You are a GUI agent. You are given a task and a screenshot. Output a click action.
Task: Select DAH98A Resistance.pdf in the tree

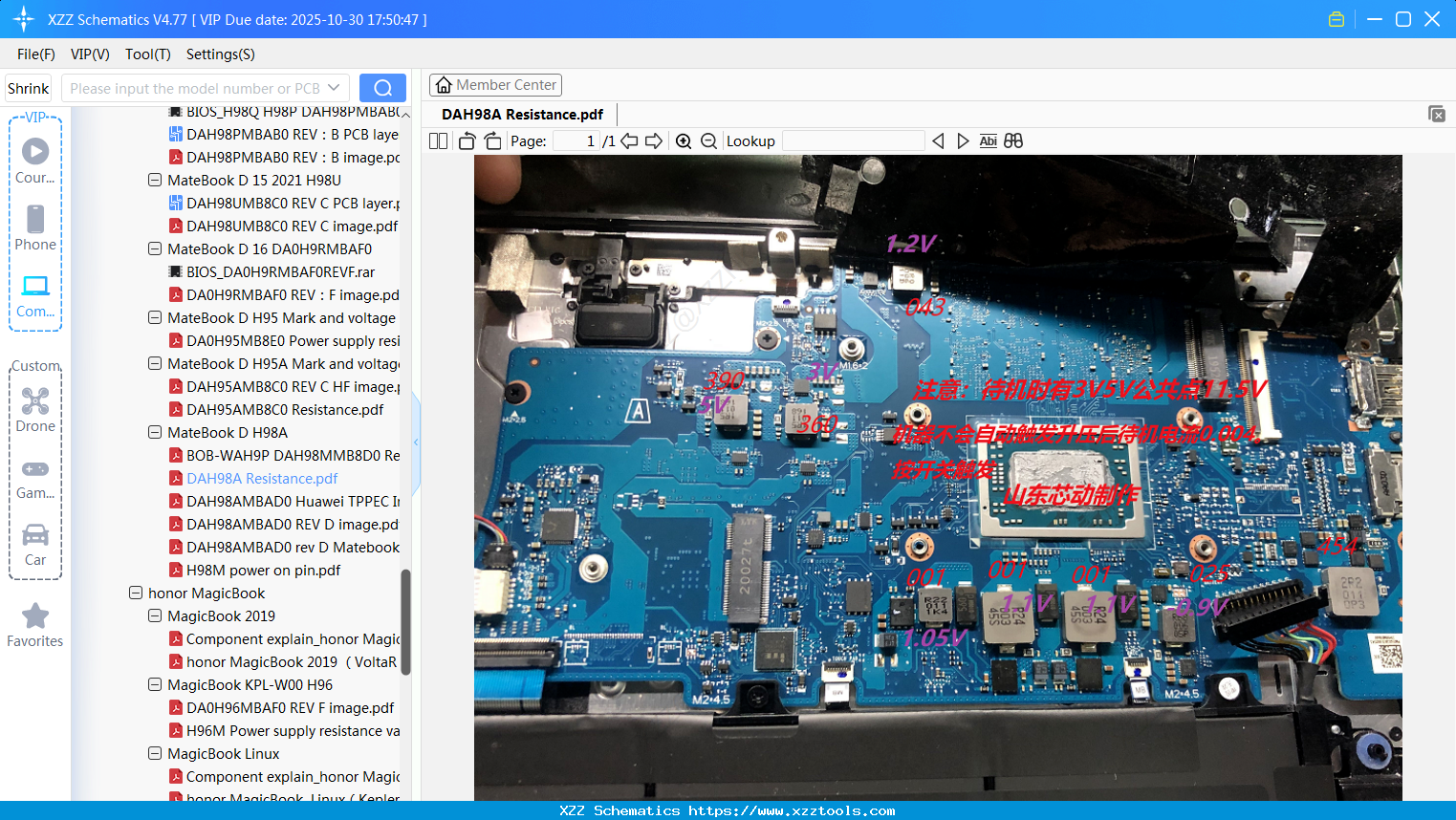pyautogui.click(x=253, y=478)
